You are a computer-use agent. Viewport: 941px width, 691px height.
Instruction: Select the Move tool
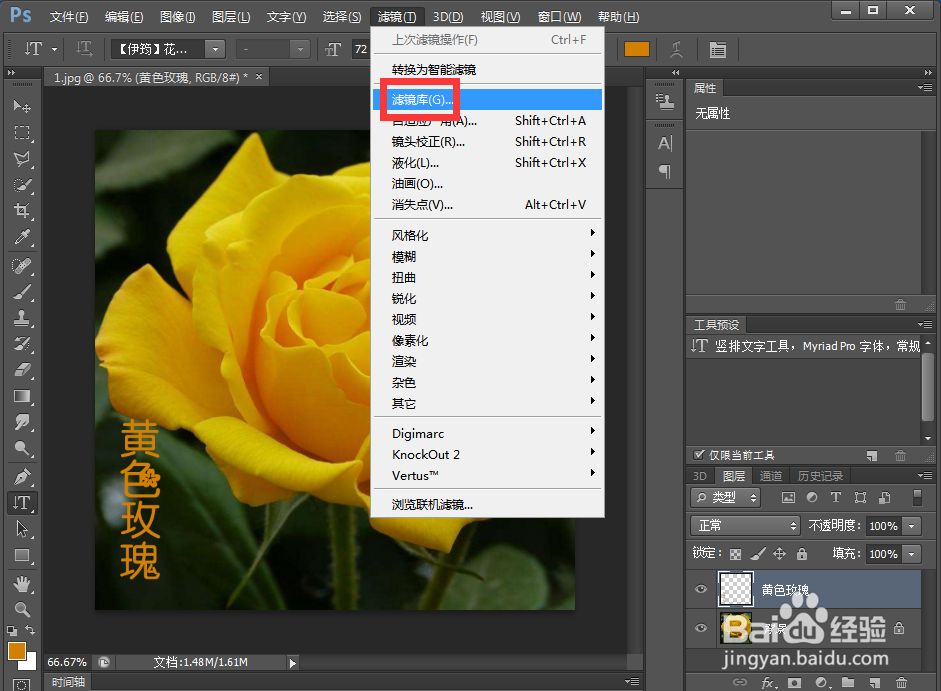pyautogui.click(x=22, y=106)
